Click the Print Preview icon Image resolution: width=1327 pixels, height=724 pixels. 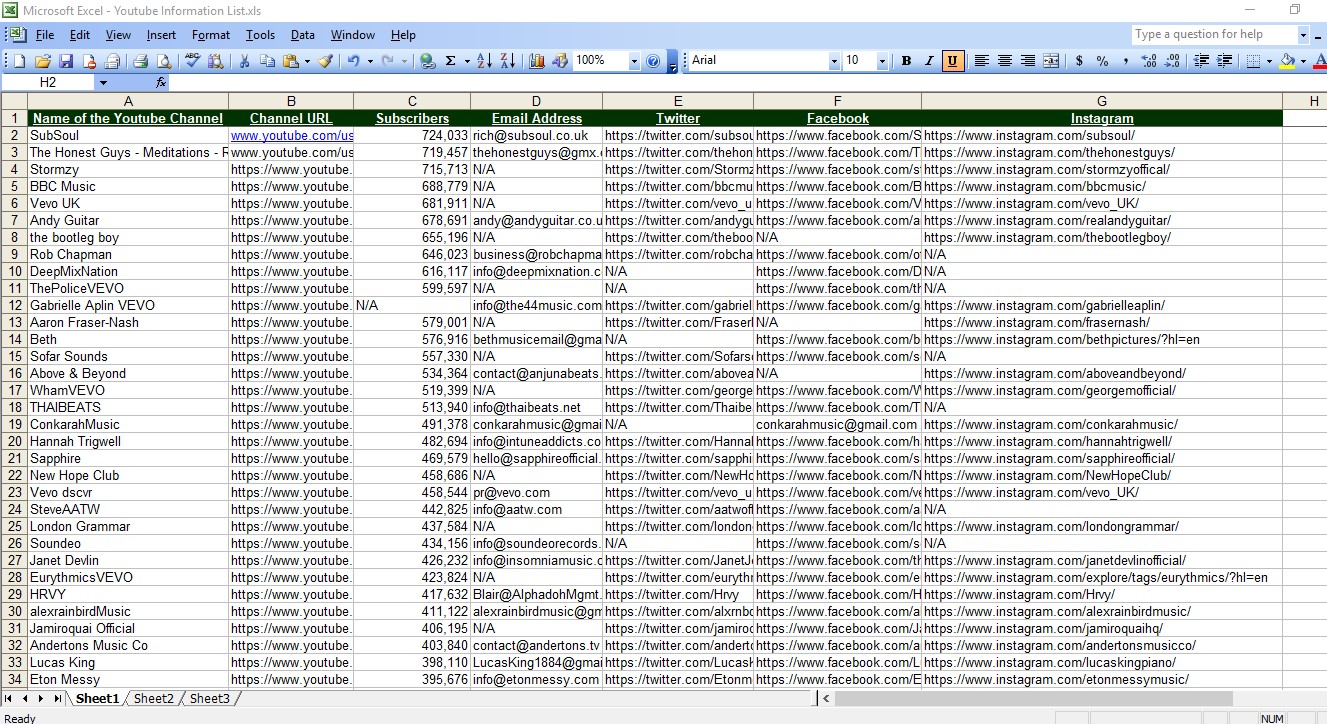[165, 61]
